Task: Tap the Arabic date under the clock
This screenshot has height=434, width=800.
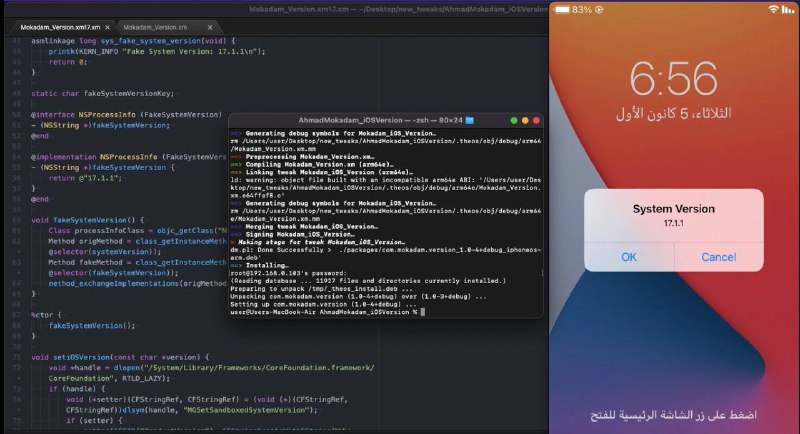Action: coord(673,113)
